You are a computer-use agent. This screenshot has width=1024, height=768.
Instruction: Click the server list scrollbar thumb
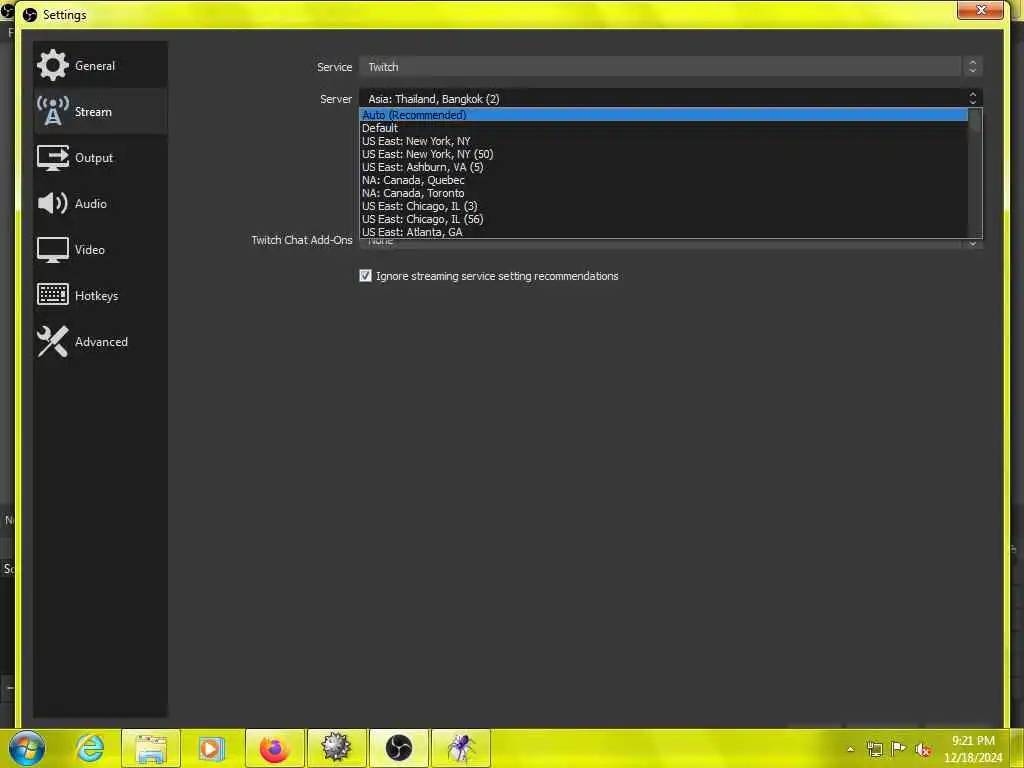tap(975, 121)
